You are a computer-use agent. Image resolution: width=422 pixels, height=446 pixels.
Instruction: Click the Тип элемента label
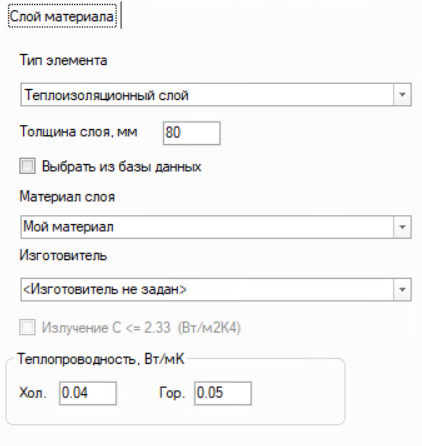(63, 61)
